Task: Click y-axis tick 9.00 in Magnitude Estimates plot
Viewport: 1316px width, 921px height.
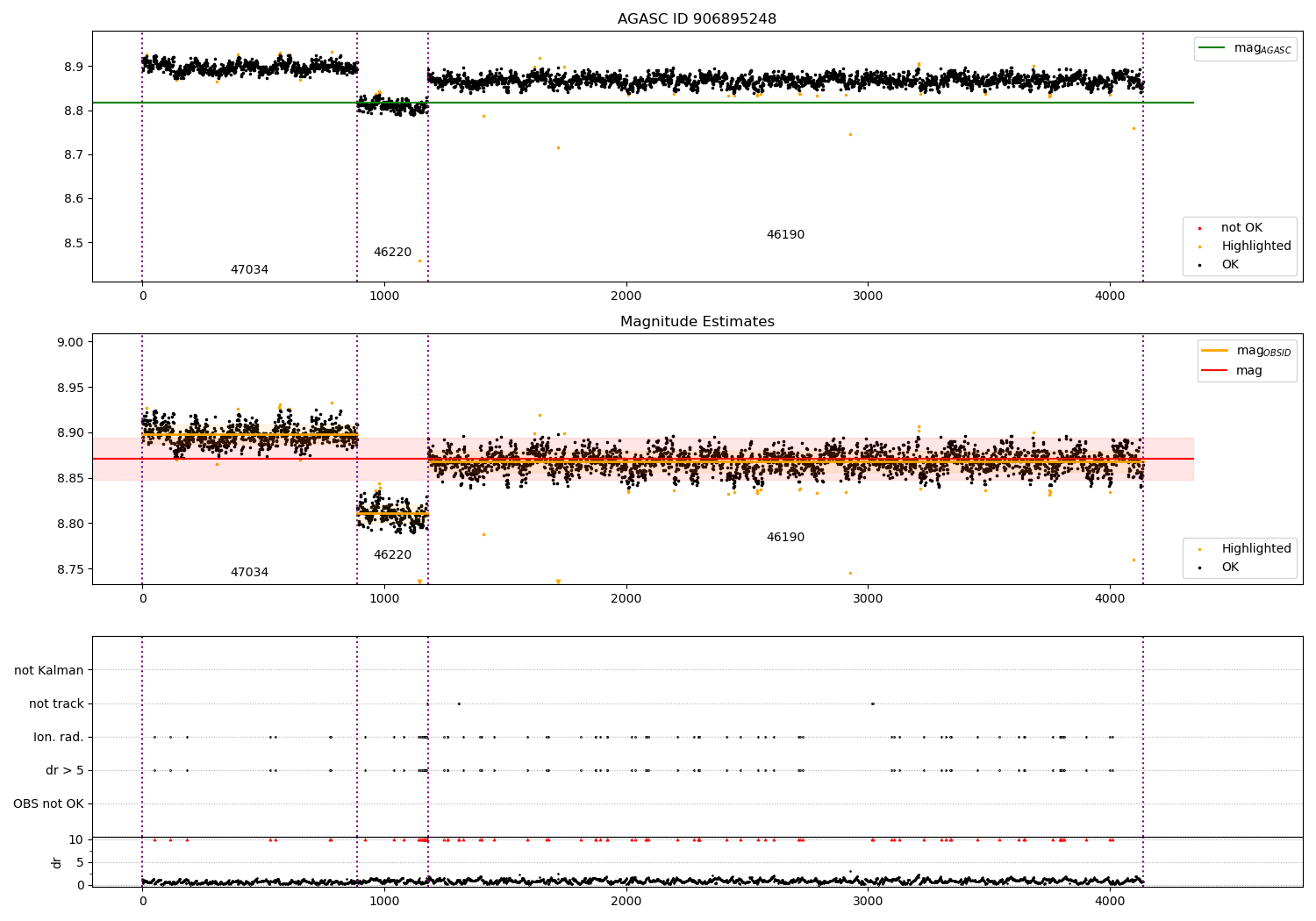Action: (70, 343)
